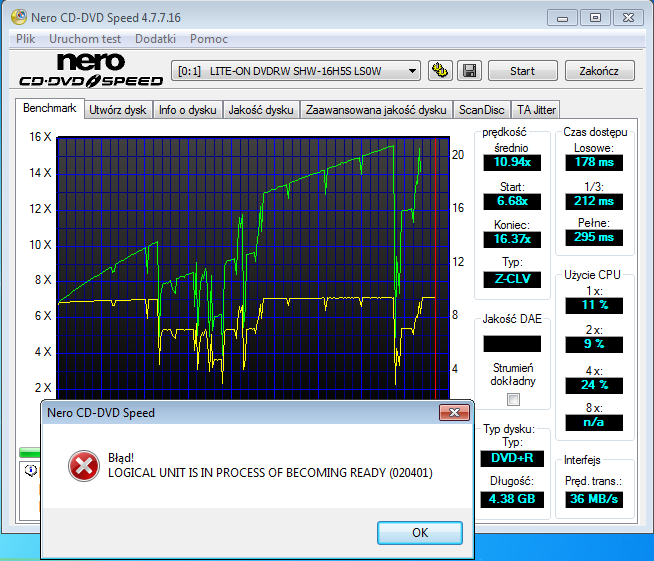The image size is (654, 561).
Task: Click the floppy disk save icon
Action: (x=469, y=70)
